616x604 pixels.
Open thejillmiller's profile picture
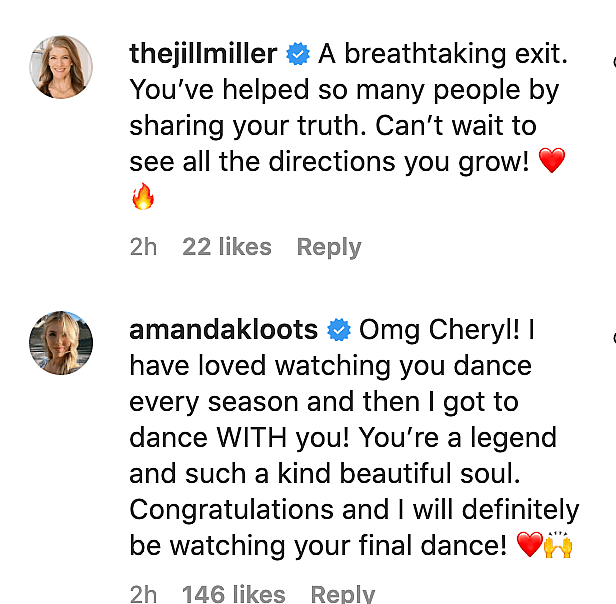click(x=61, y=67)
